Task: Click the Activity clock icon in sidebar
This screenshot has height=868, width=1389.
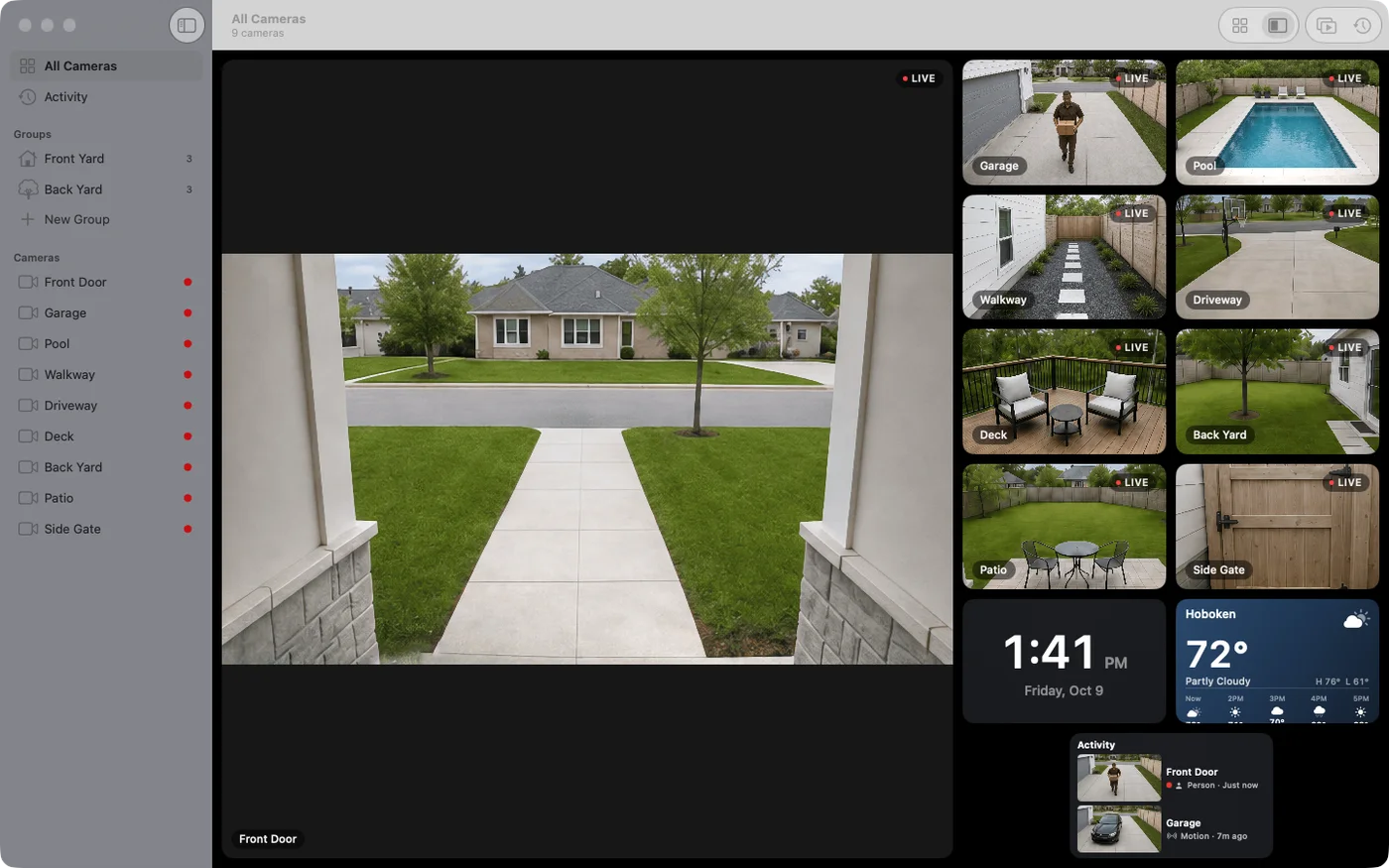Action: coord(28,97)
